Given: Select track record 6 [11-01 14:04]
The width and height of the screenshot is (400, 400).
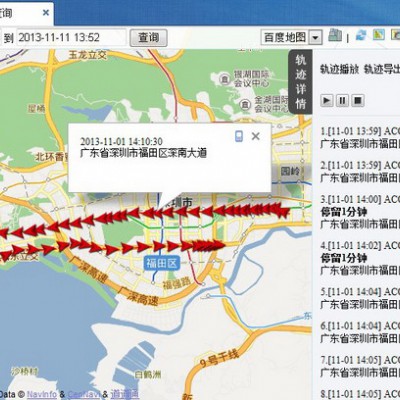Looking at the screenshot, I should (360, 332).
